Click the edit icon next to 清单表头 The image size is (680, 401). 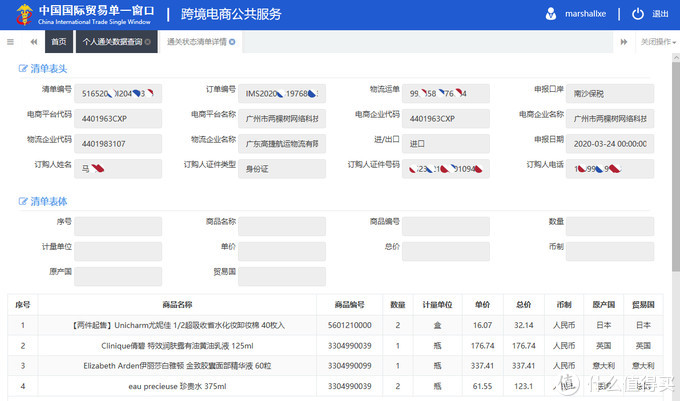tap(23, 68)
